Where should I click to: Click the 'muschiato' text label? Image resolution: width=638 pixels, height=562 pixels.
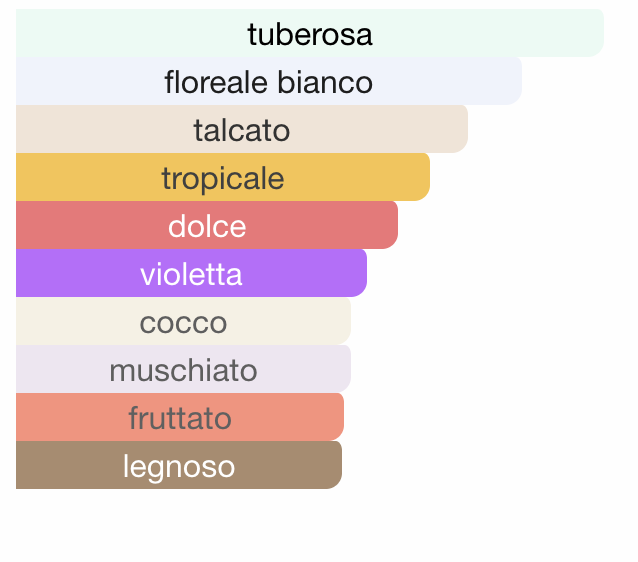coord(184,370)
